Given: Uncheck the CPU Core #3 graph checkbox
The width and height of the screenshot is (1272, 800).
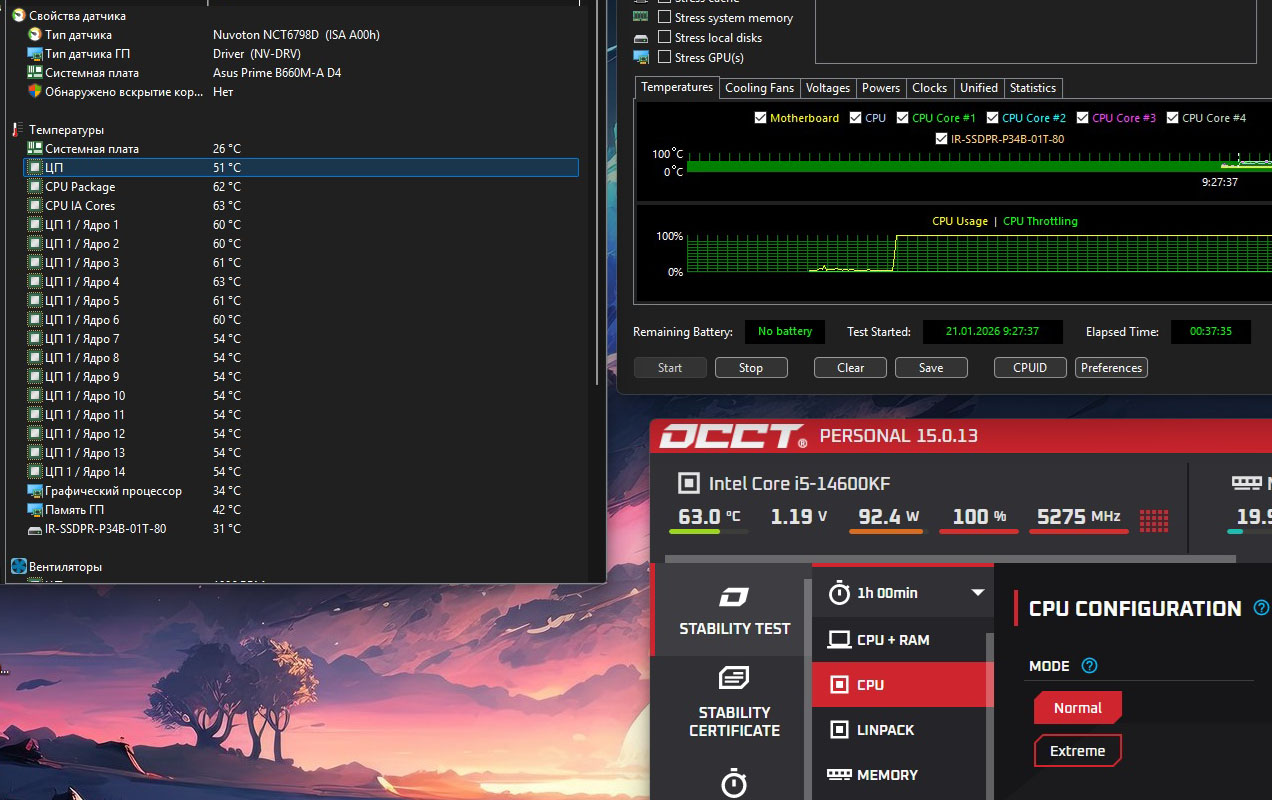Looking at the screenshot, I should tap(1083, 118).
